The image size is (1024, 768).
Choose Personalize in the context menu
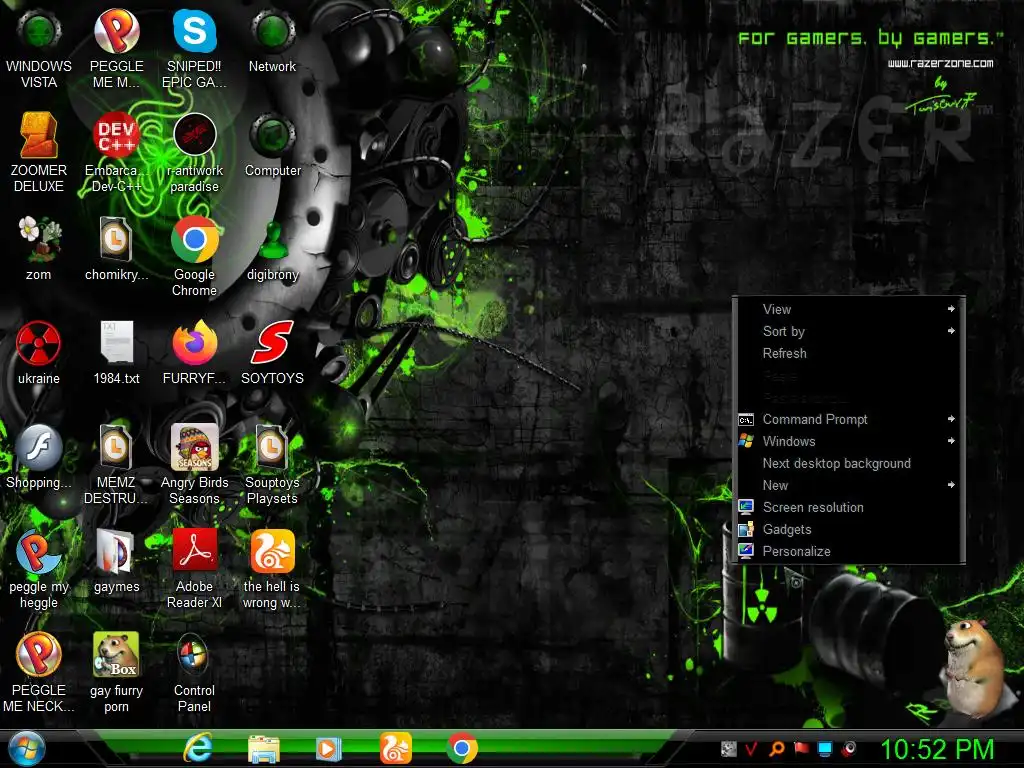(848, 551)
